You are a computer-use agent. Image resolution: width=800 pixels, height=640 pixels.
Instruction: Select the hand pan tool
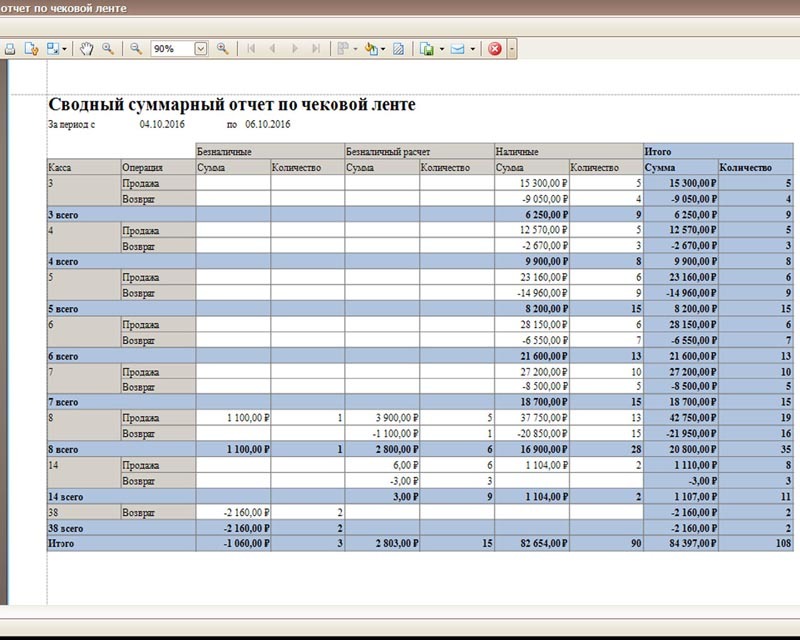pyautogui.click(x=87, y=48)
